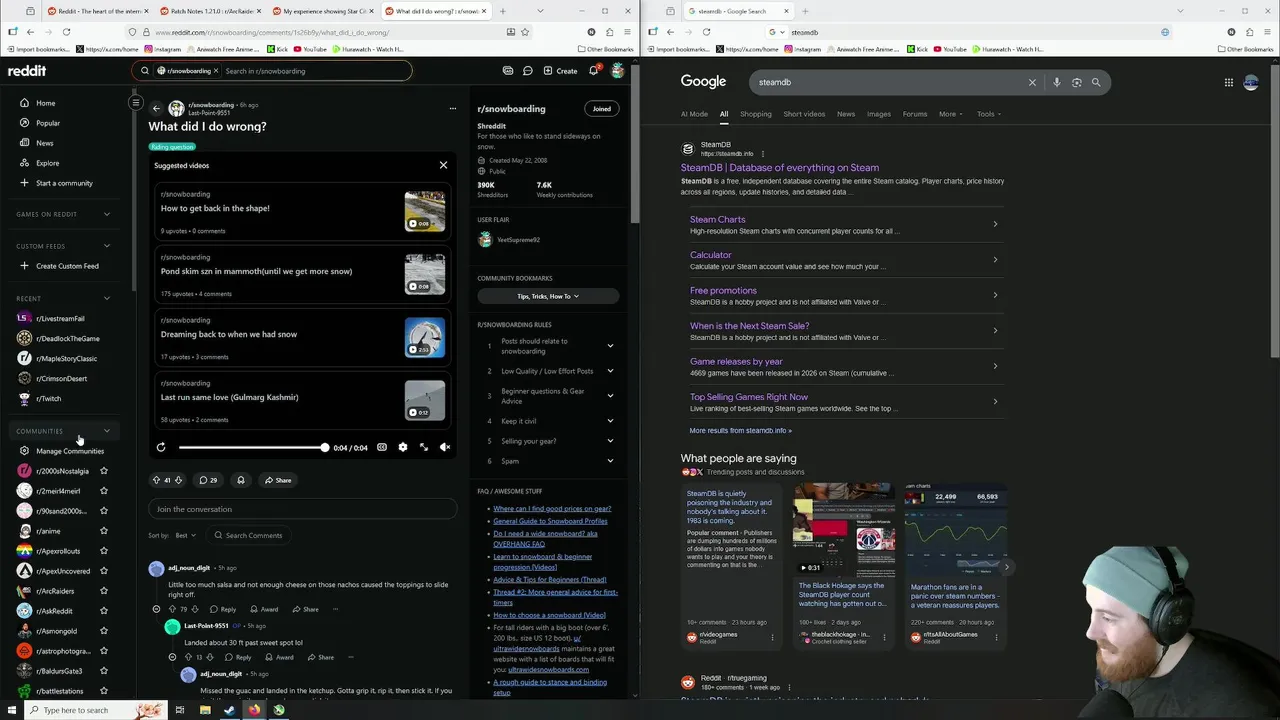
Task: Open Google Forums results tab
Action: pos(915,114)
